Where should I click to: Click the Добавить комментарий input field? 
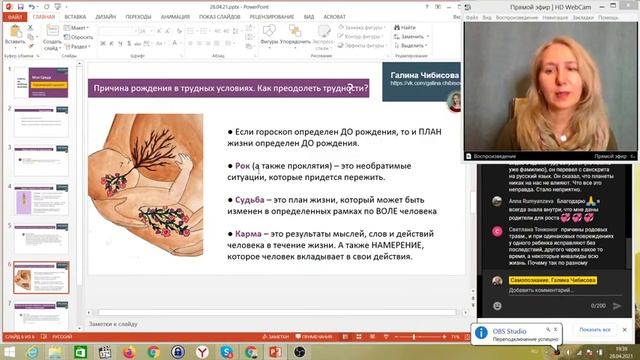[x=565, y=290]
